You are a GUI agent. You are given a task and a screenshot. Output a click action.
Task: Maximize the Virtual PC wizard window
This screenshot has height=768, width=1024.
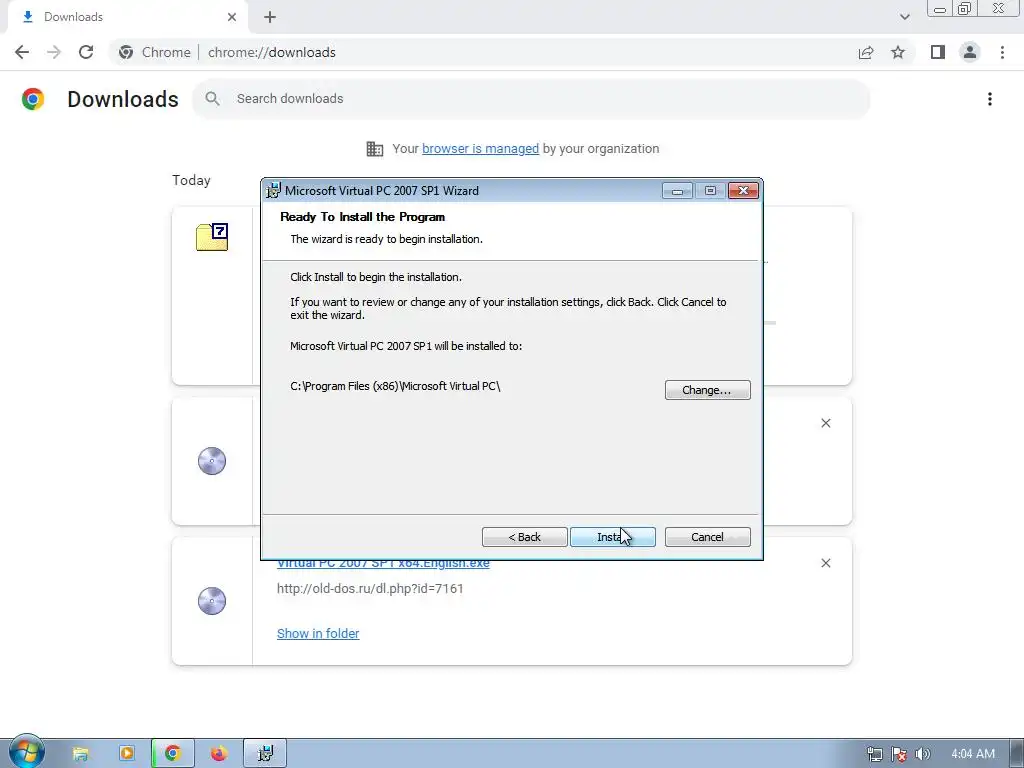(x=710, y=191)
